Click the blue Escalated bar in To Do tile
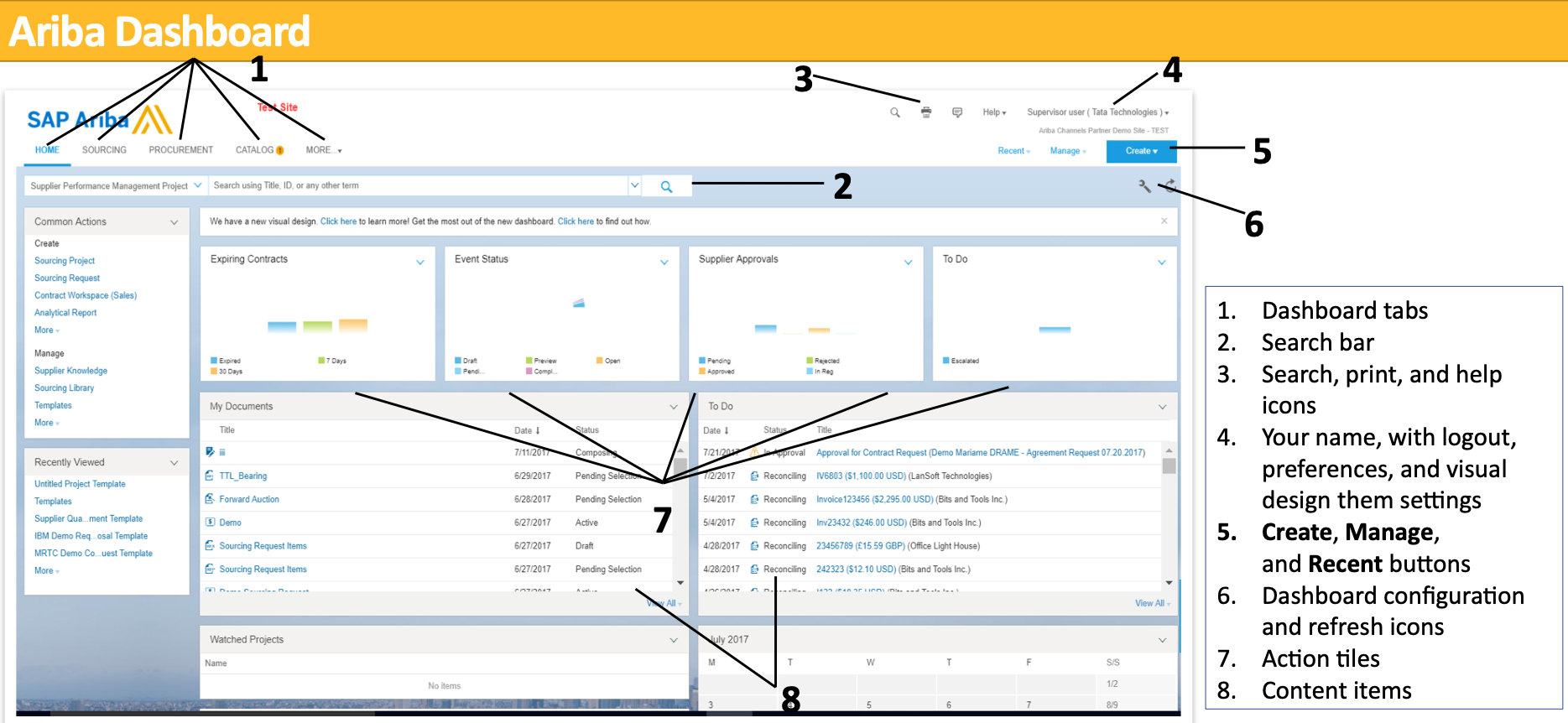 [1055, 330]
